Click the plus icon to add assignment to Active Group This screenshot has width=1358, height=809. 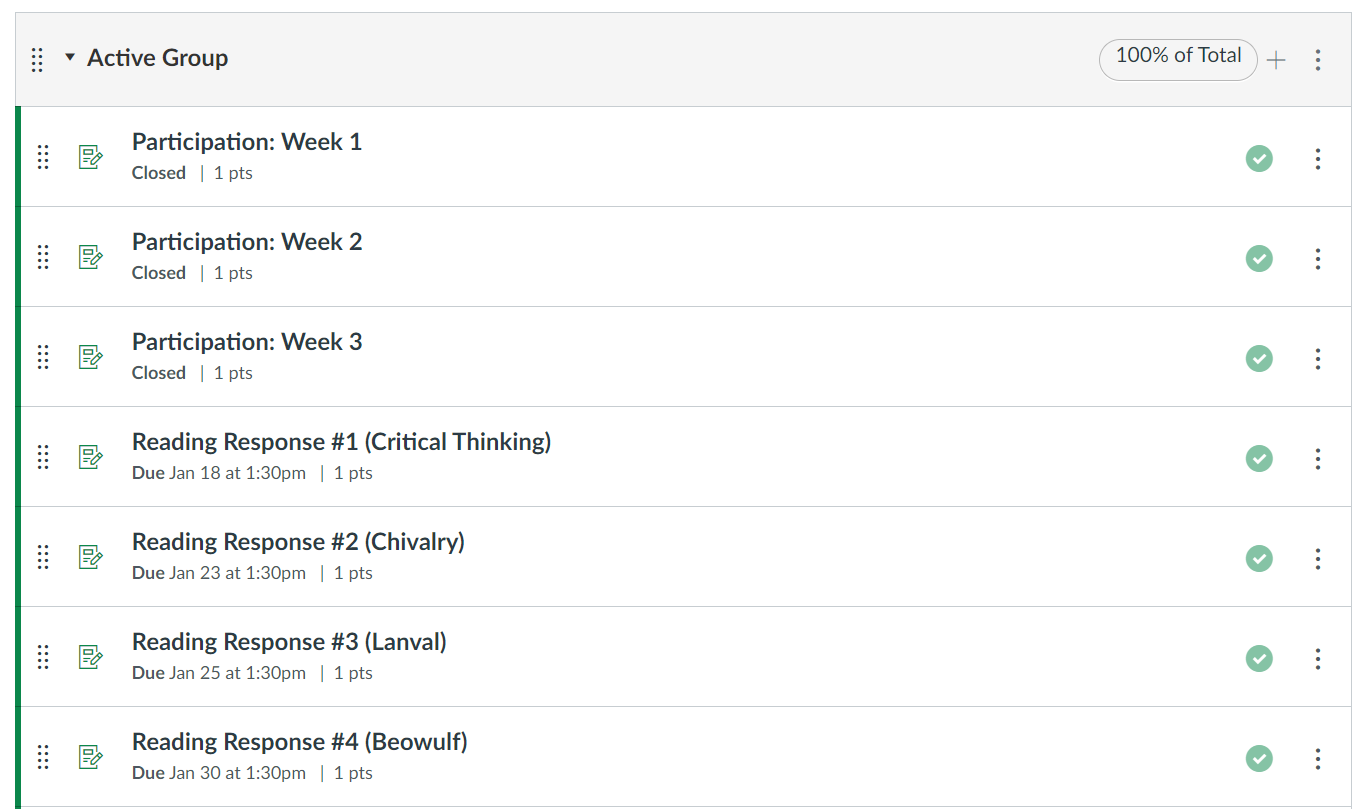[1276, 60]
